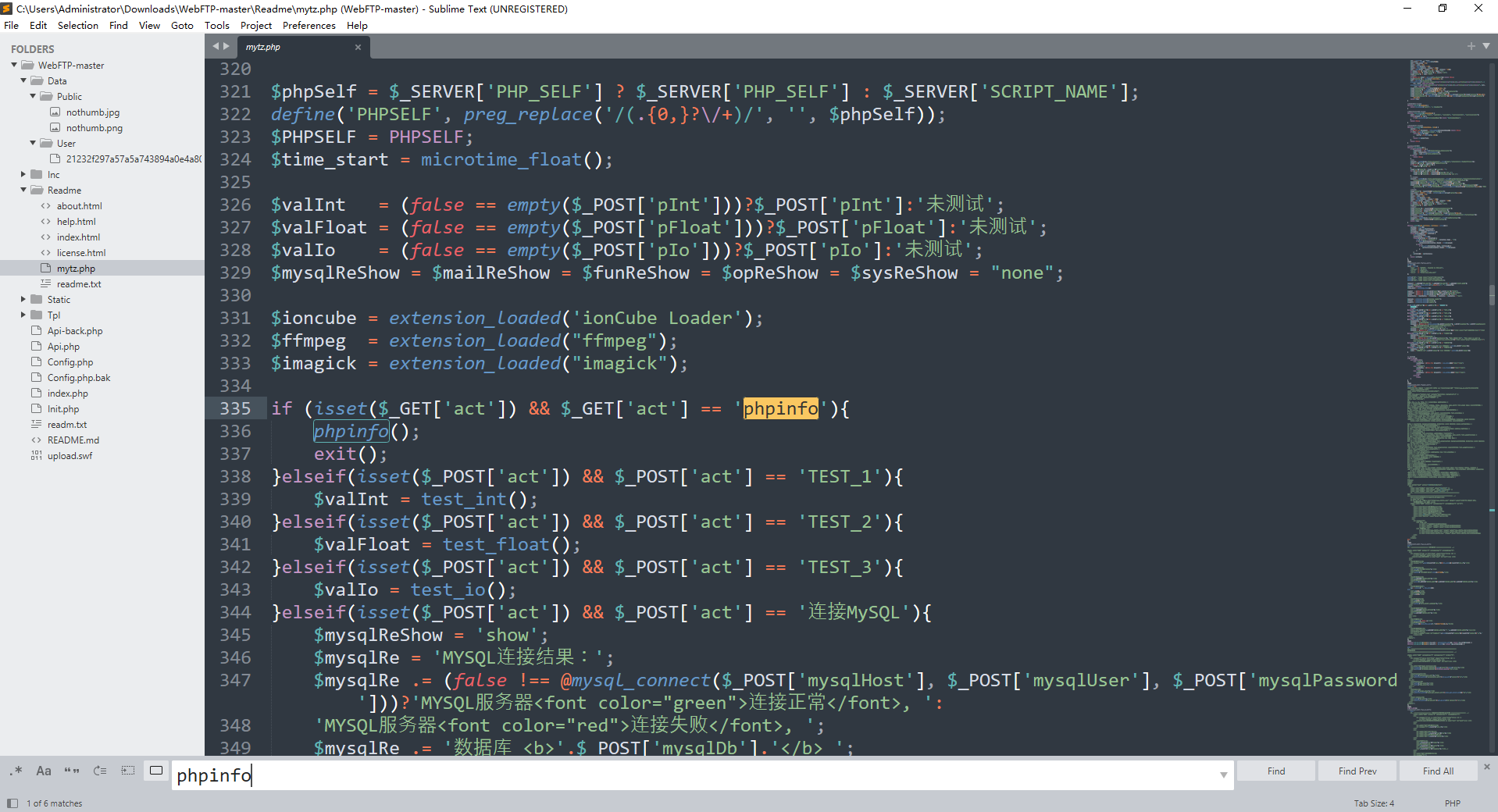Toggle case sensitive search option
1498x812 pixels.
tap(44, 771)
